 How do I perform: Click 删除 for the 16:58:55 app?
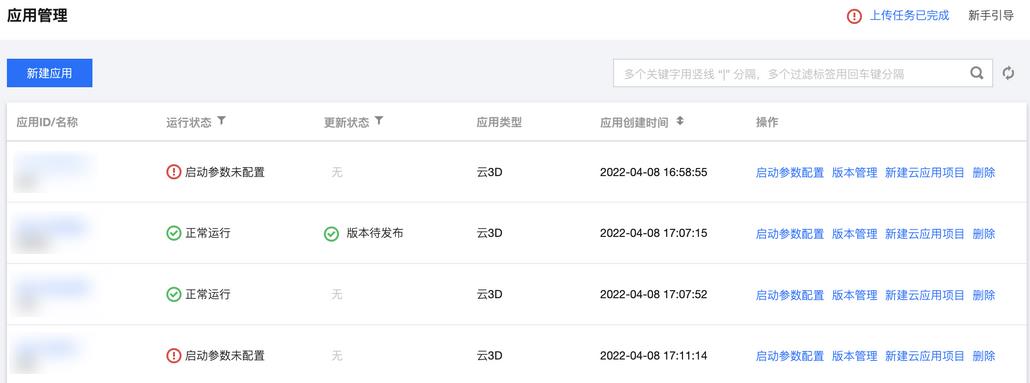[983, 173]
